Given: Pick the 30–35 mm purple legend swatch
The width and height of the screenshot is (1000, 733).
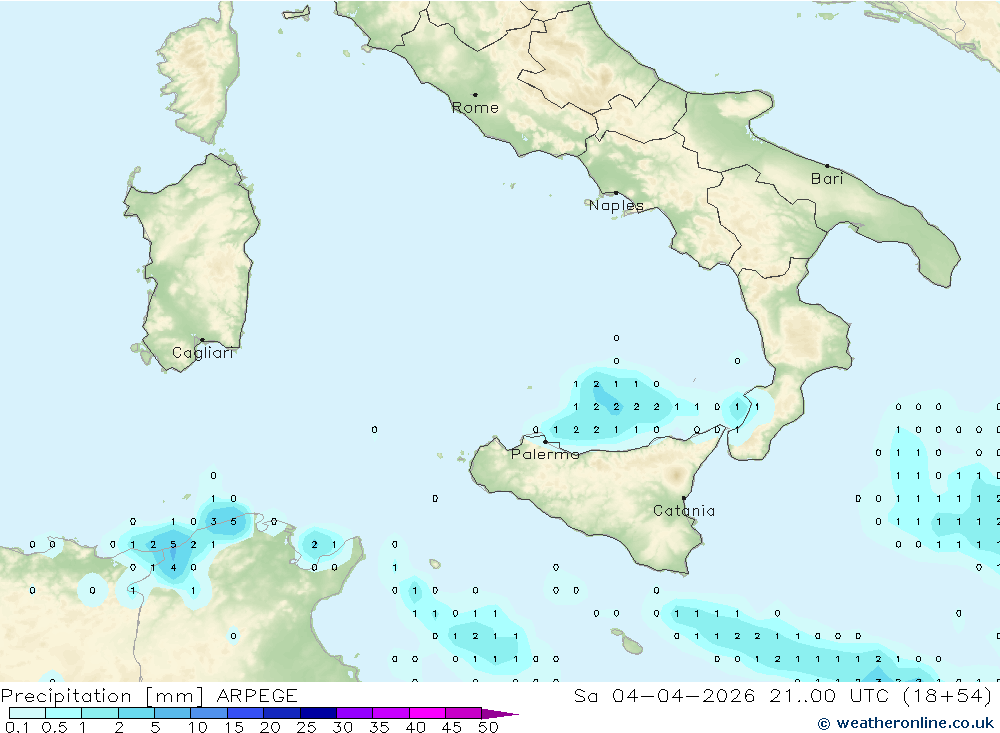Looking at the screenshot, I should pyautogui.click(x=354, y=713).
